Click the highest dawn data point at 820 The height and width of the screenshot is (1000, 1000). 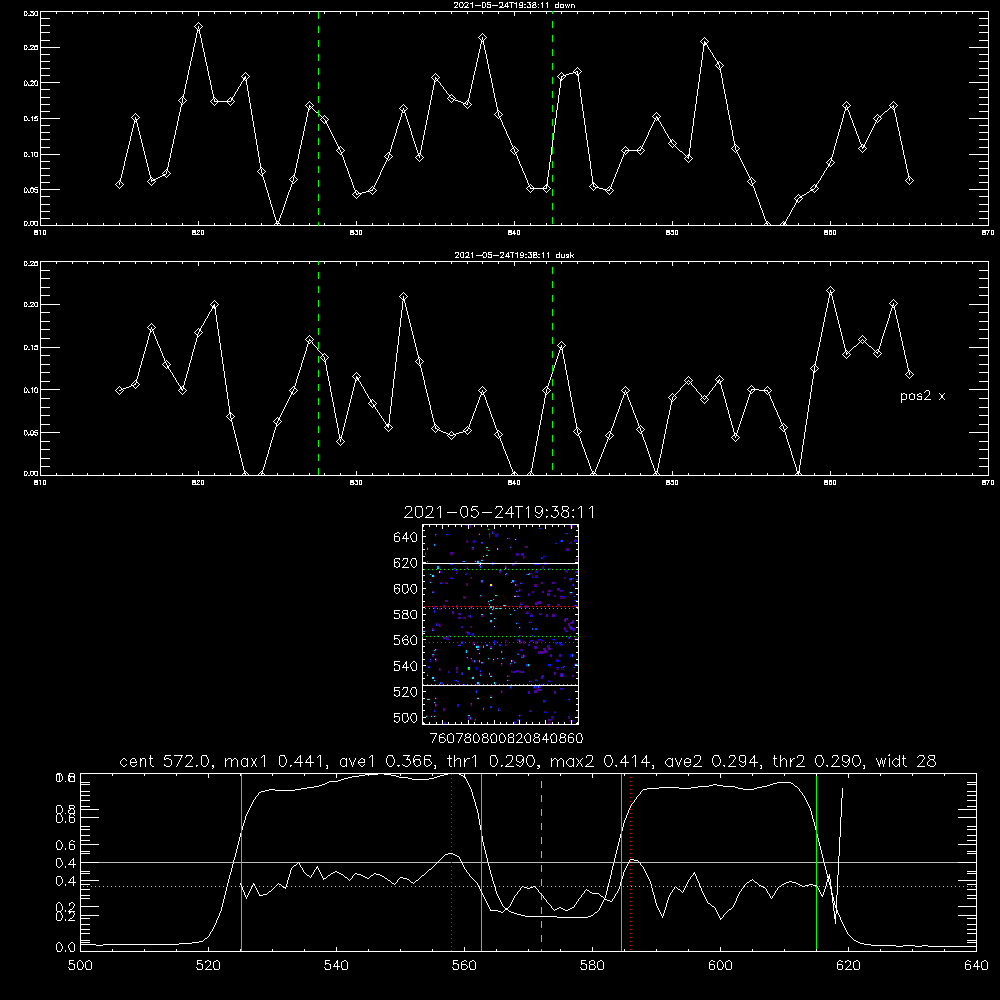[x=198, y=27]
